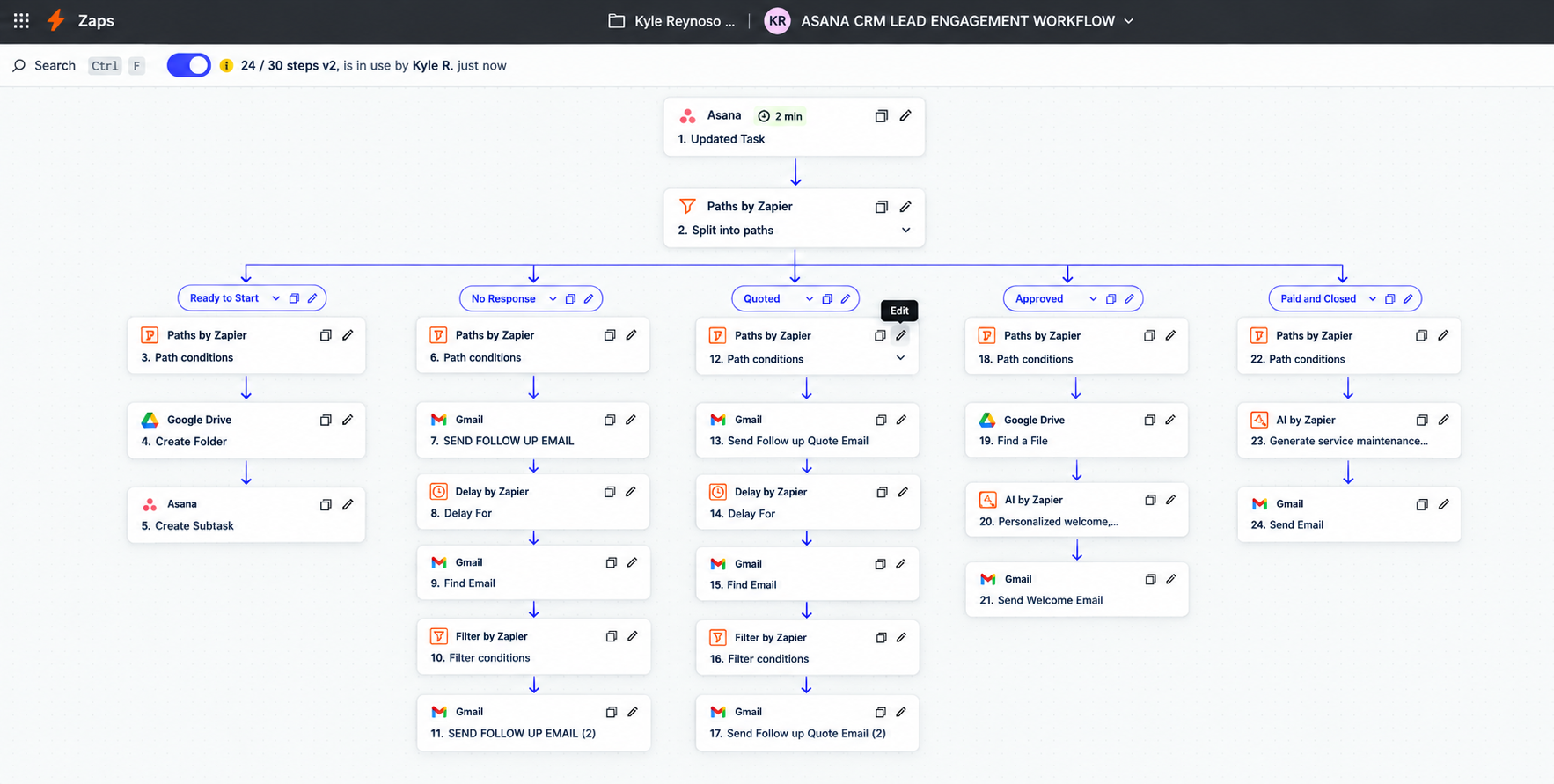Screen dimensions: 1554x784
Task: Edit step 20 Personalized welcome
Action: (1171, 500)
